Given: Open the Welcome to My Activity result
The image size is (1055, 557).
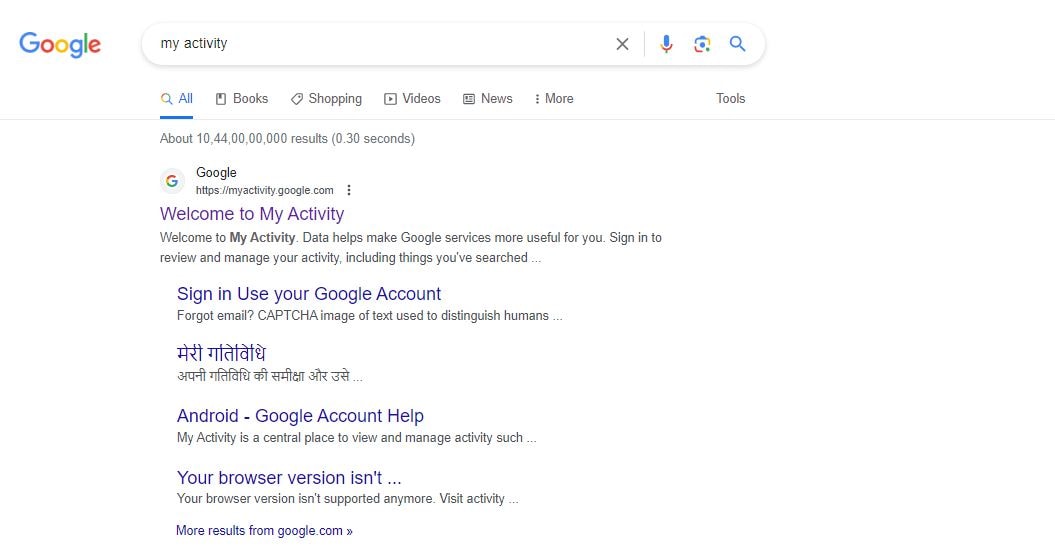Looking at the screenshot, I should 252,214.
